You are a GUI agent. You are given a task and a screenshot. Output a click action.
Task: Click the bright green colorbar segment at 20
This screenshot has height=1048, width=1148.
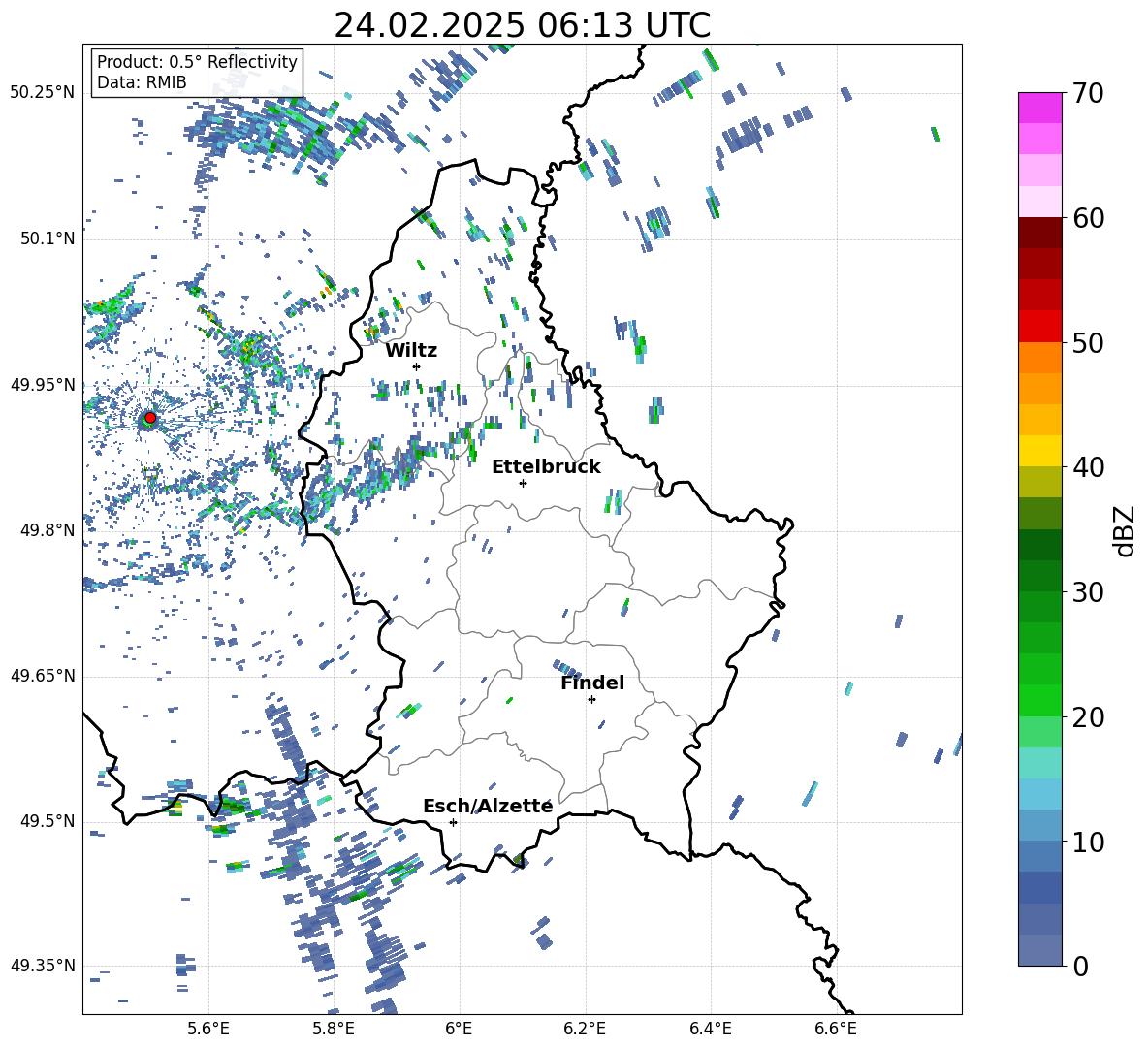[x=1039, y=700]
